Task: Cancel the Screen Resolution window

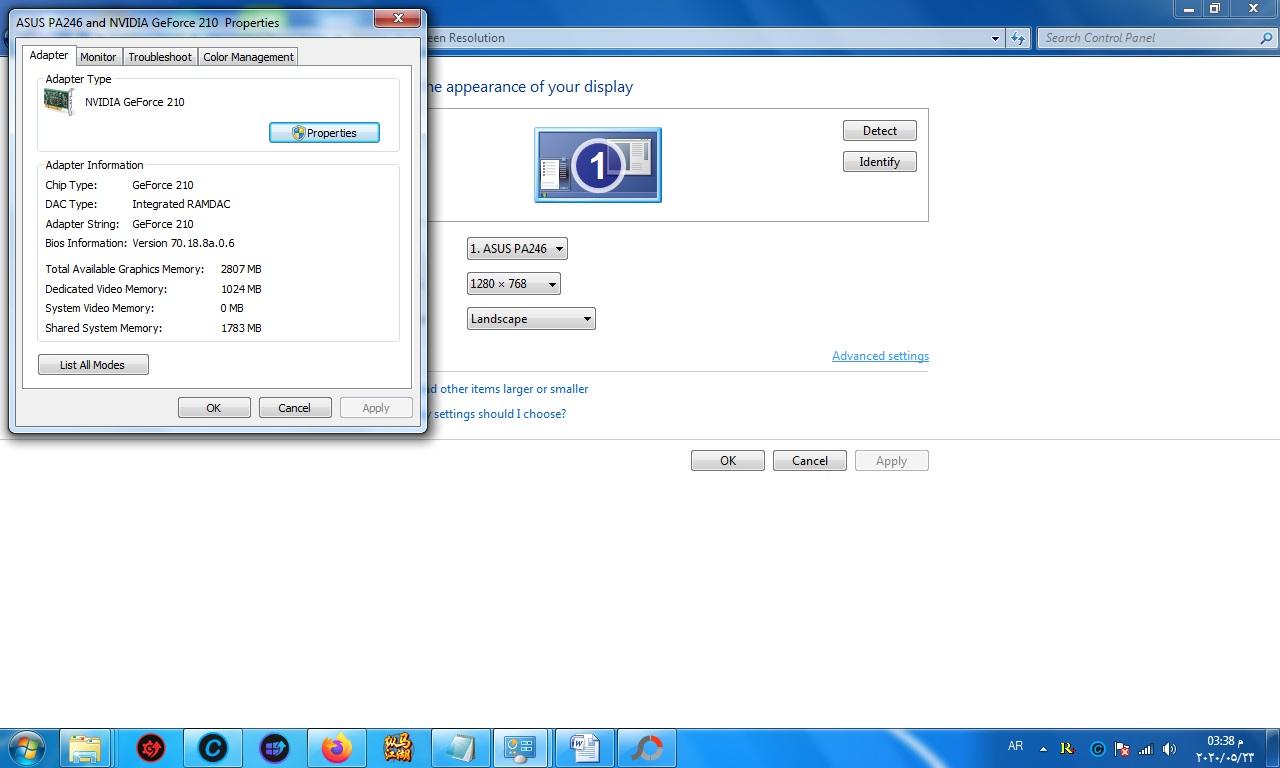Action: click(x=810, y=461)
